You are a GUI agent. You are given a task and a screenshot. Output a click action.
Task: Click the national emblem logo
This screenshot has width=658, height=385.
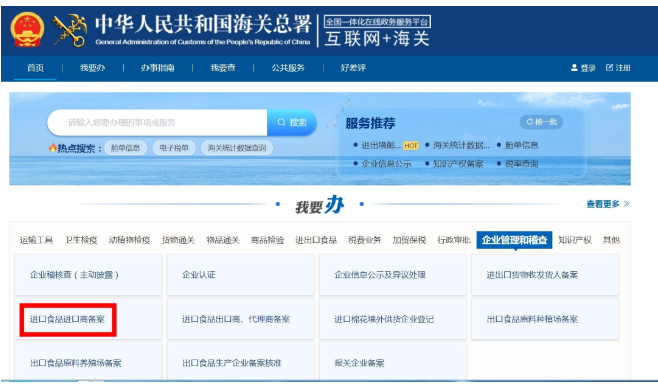click(27, 29)
